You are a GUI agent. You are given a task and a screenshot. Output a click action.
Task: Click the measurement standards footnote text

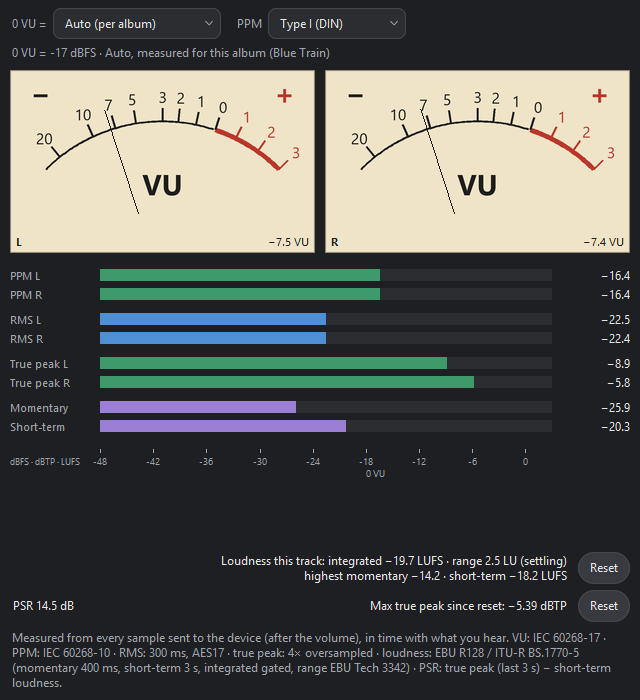click(x=311, y=660)
